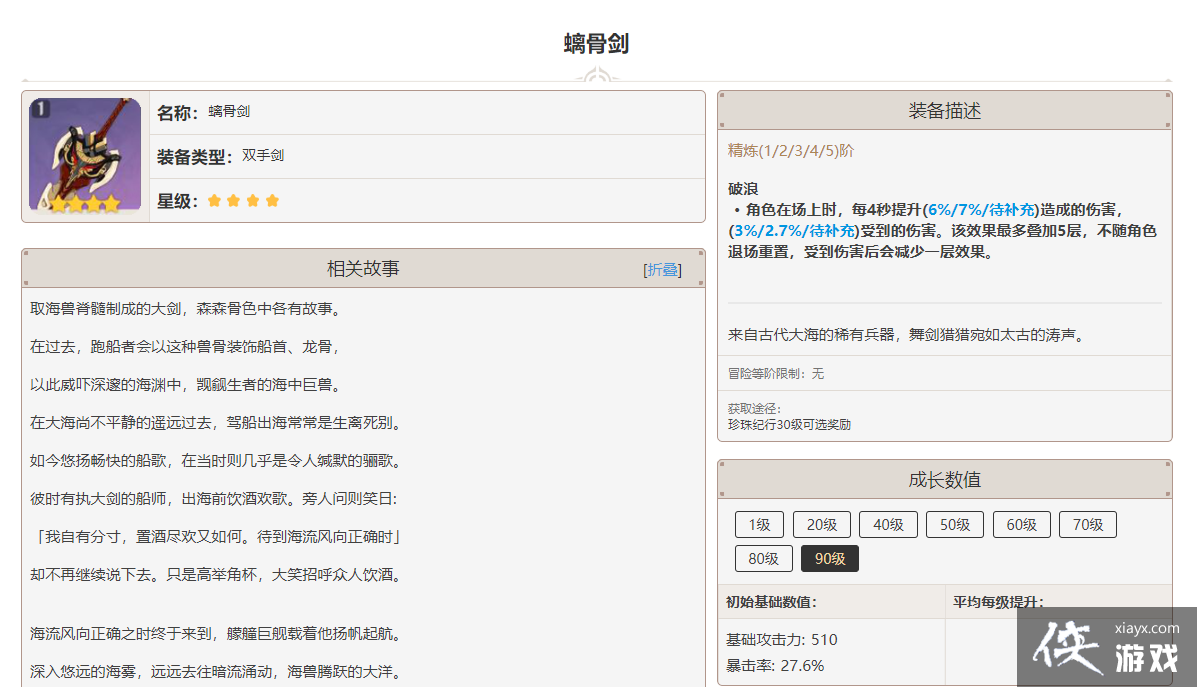
Task: Click the 装备描述 panel header
Action: [944, 111]
